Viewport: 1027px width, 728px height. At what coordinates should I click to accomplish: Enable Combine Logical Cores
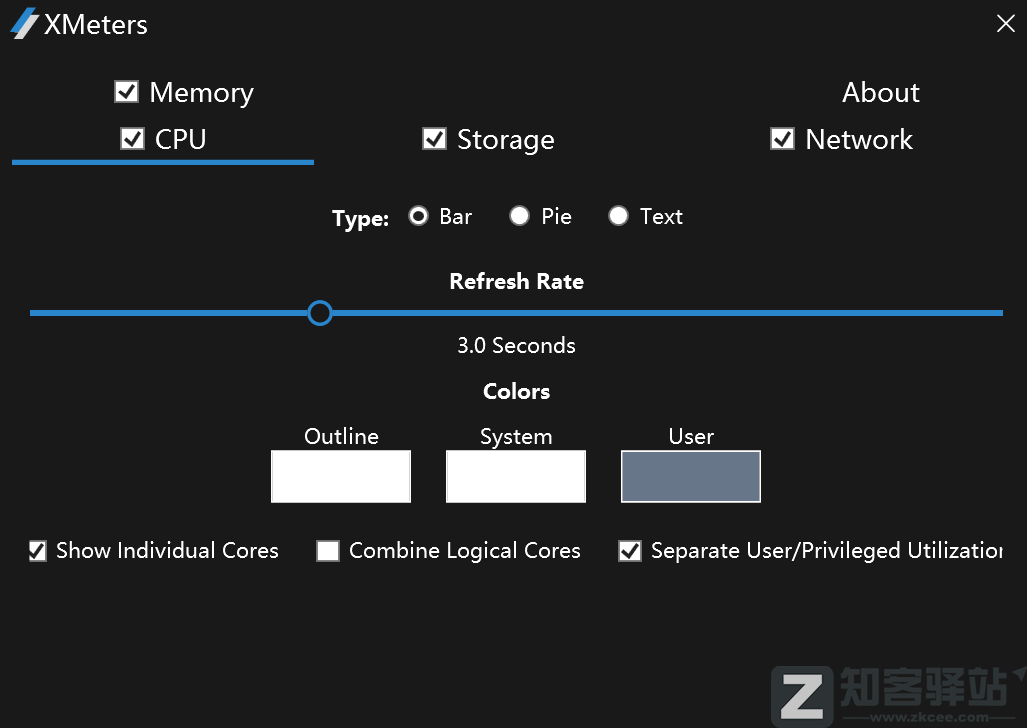[x=327, y=550]
